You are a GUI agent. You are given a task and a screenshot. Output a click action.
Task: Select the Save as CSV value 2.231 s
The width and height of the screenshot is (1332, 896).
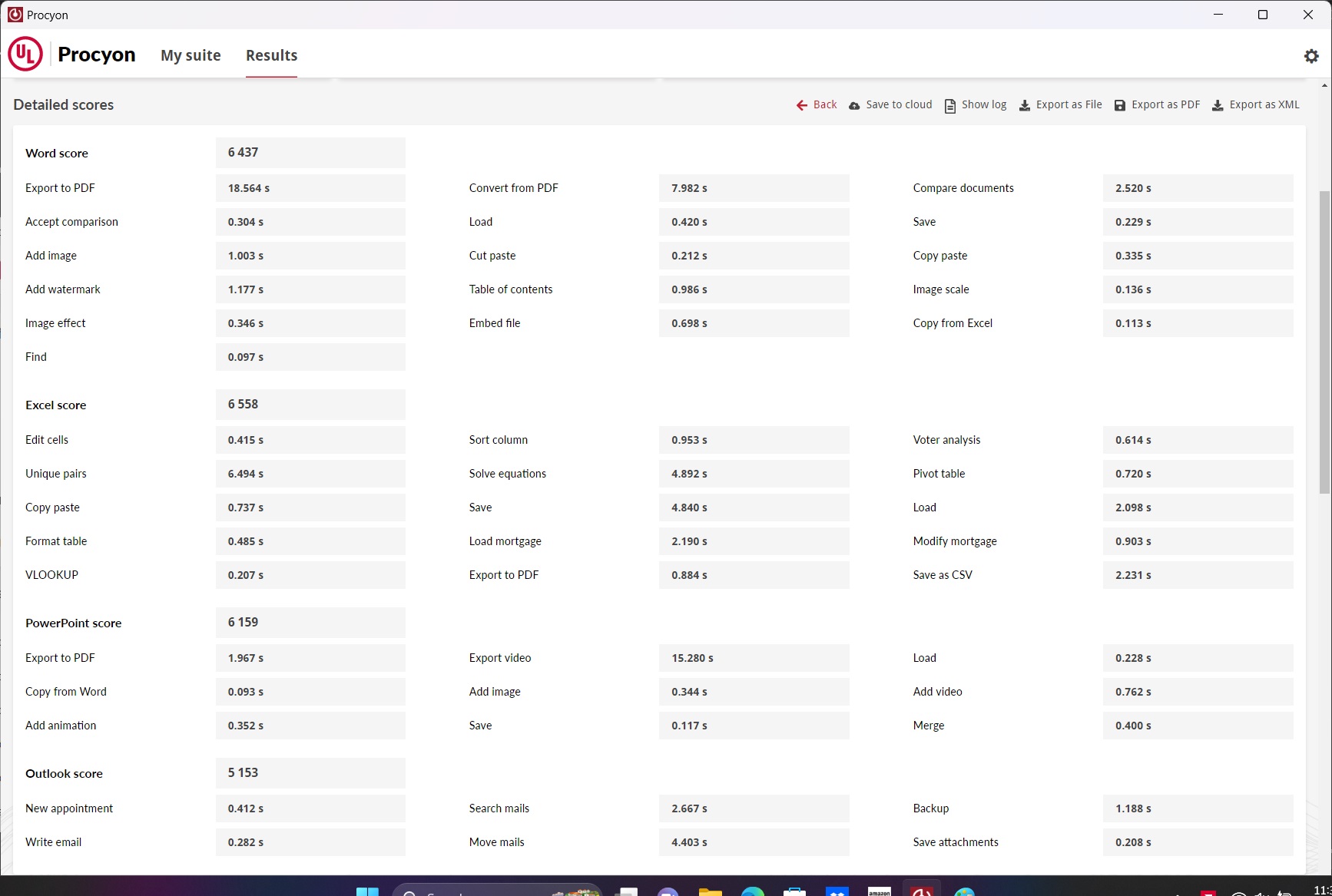point(1198,575)
